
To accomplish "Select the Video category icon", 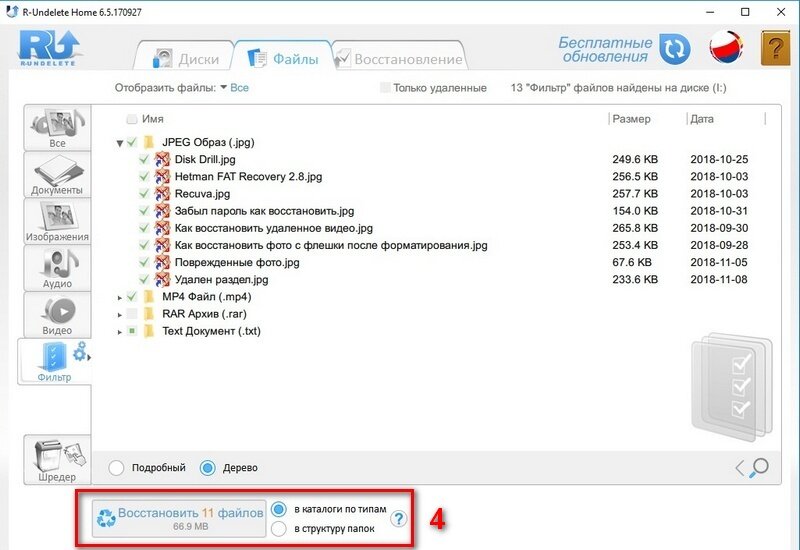I will coord(57,315).
